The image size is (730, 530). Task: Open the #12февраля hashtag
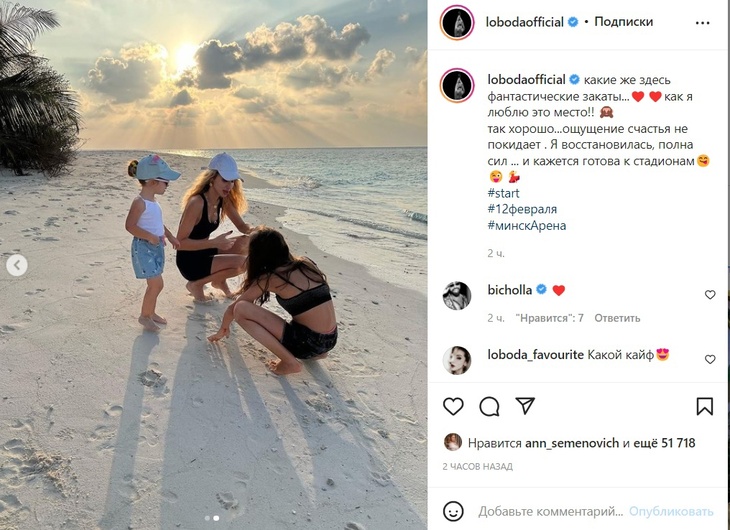tap(522, 209)
